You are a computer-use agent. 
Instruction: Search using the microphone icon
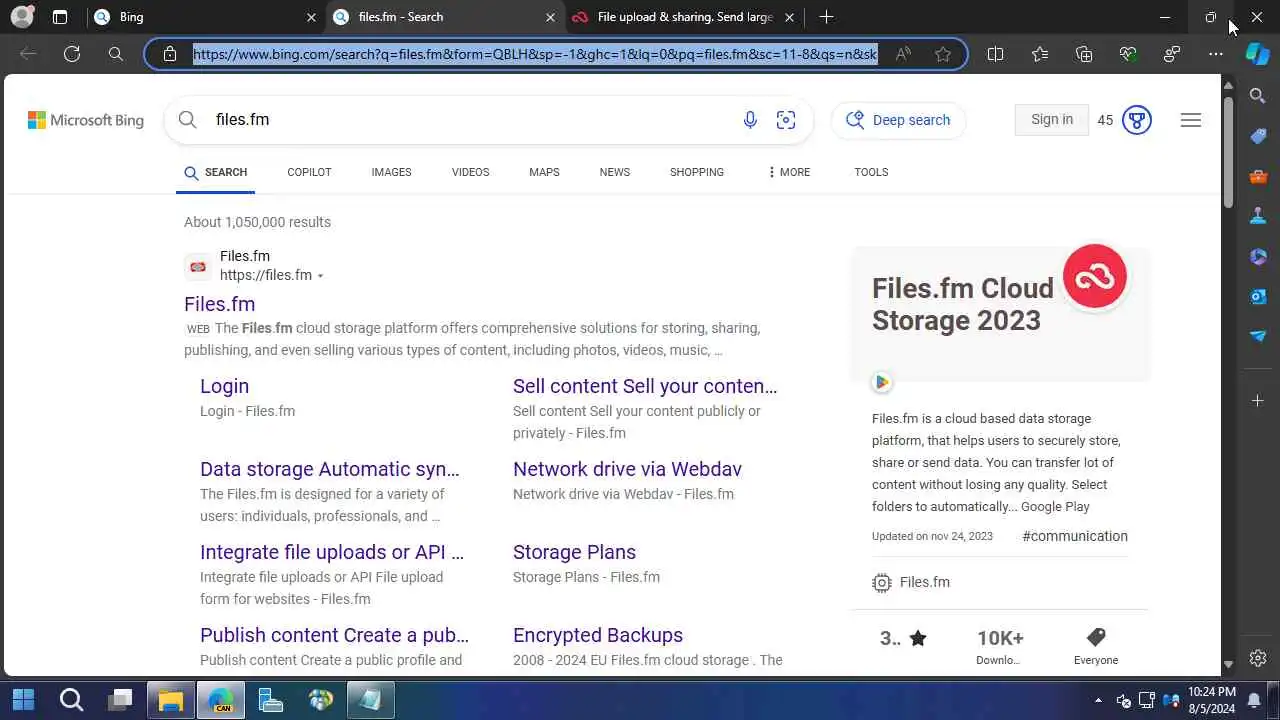pos(750,120)
